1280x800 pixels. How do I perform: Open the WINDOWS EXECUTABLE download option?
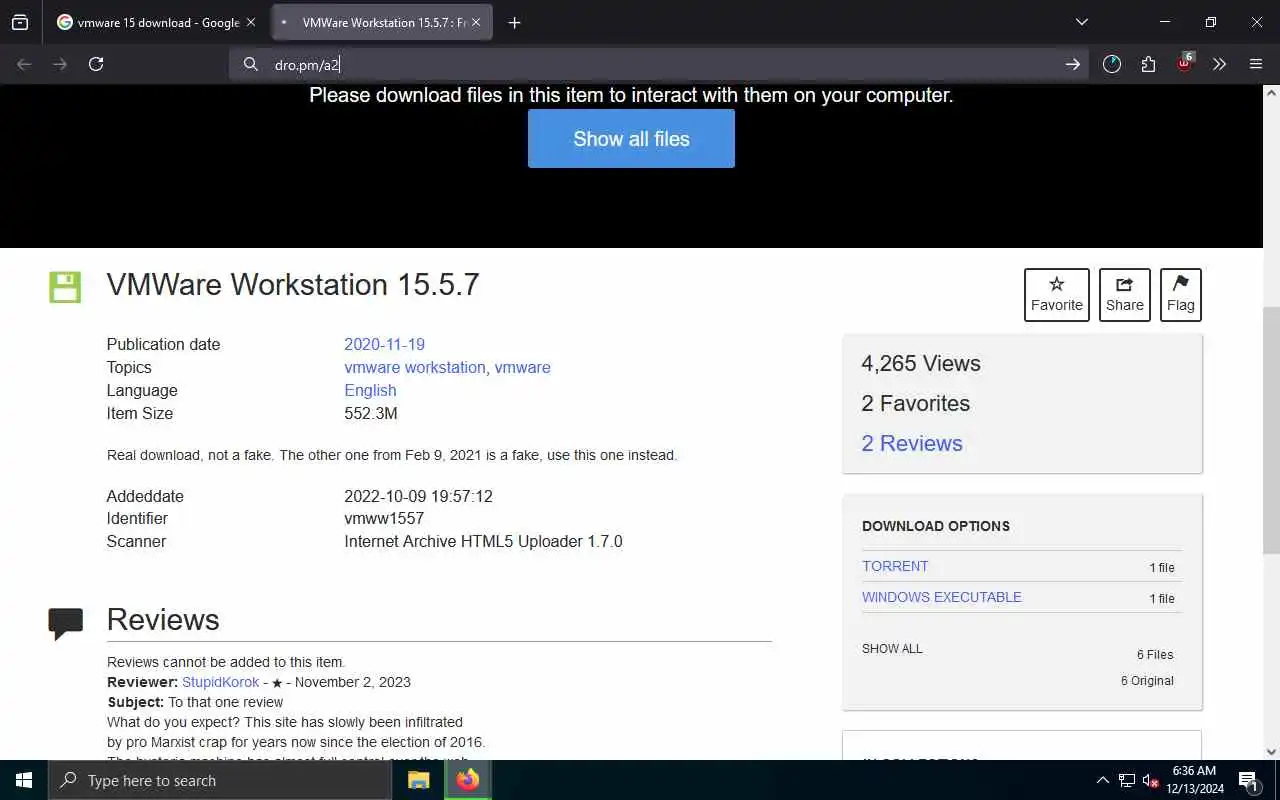click(x=942, y=597)
